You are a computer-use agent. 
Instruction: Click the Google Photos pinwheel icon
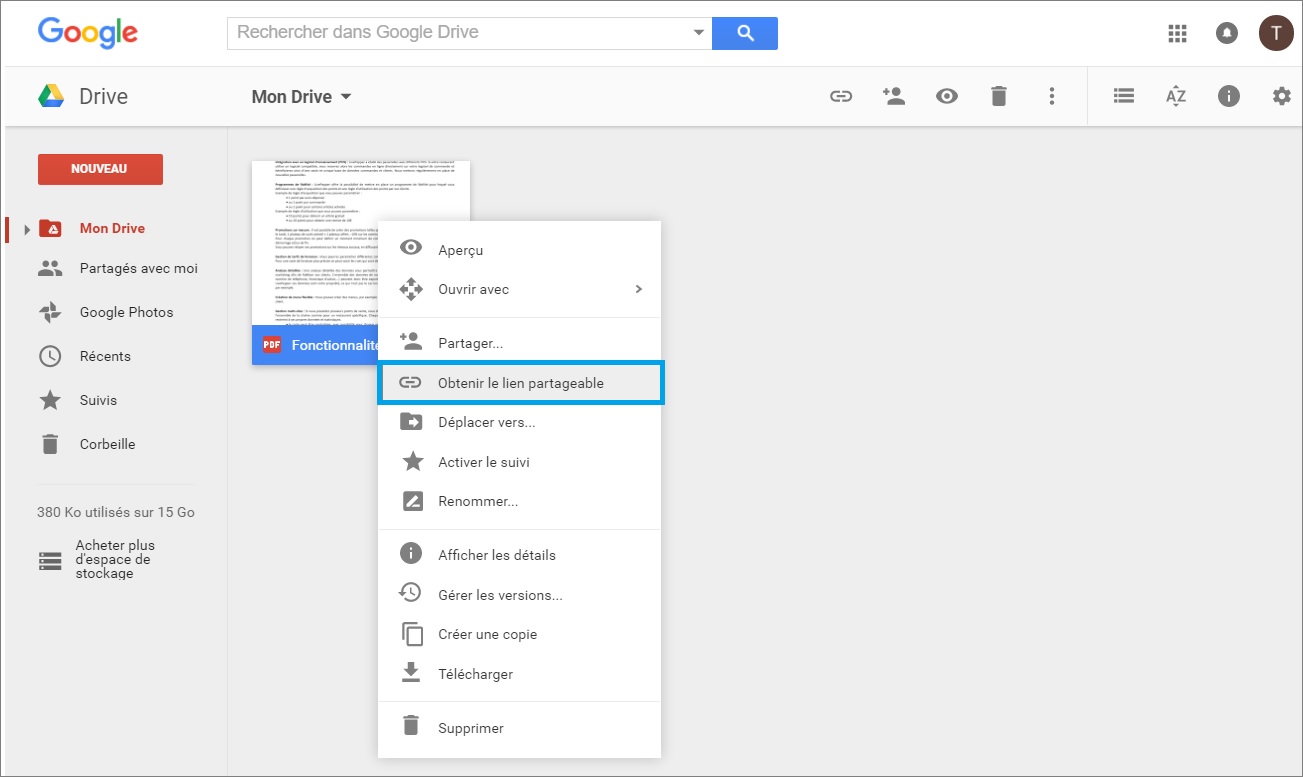click(x=50, y=312)
